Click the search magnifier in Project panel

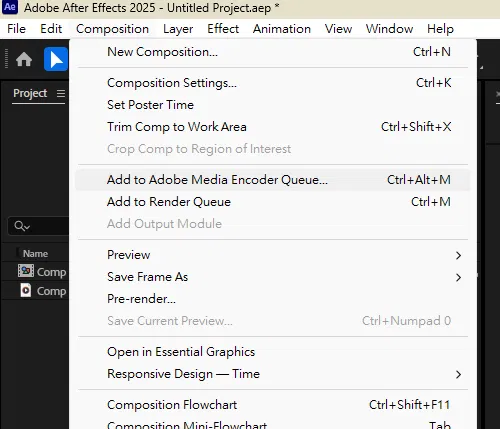click(22, 226)
